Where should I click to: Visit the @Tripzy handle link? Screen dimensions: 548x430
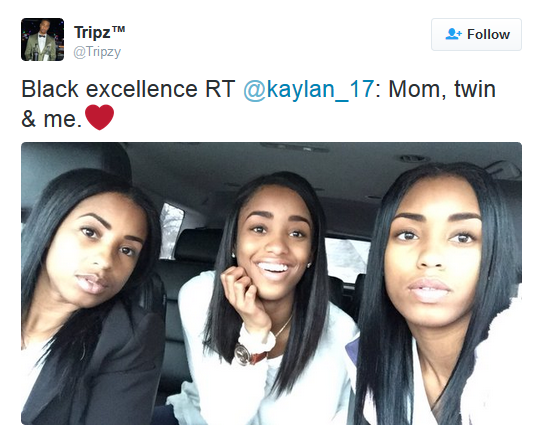[x=97, y=52]
